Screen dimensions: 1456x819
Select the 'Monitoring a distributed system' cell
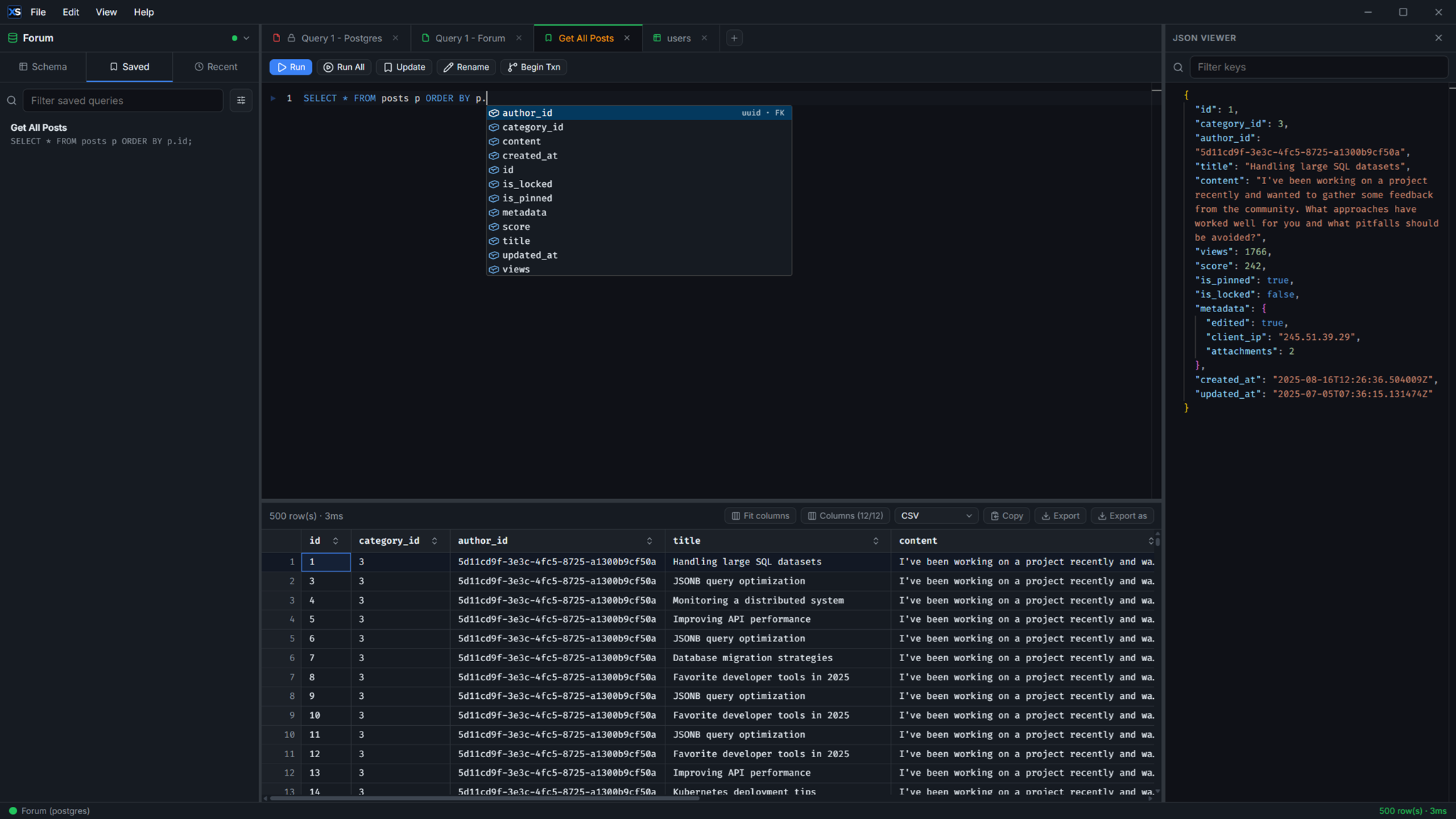coord(778,601)
